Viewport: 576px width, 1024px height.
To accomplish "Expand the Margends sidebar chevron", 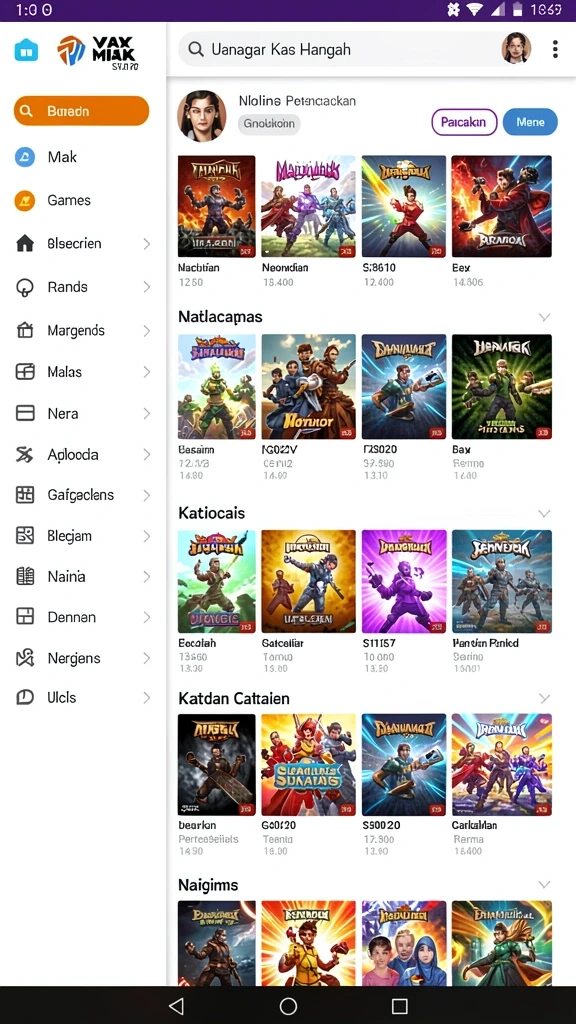I will [x=147, y=330].
